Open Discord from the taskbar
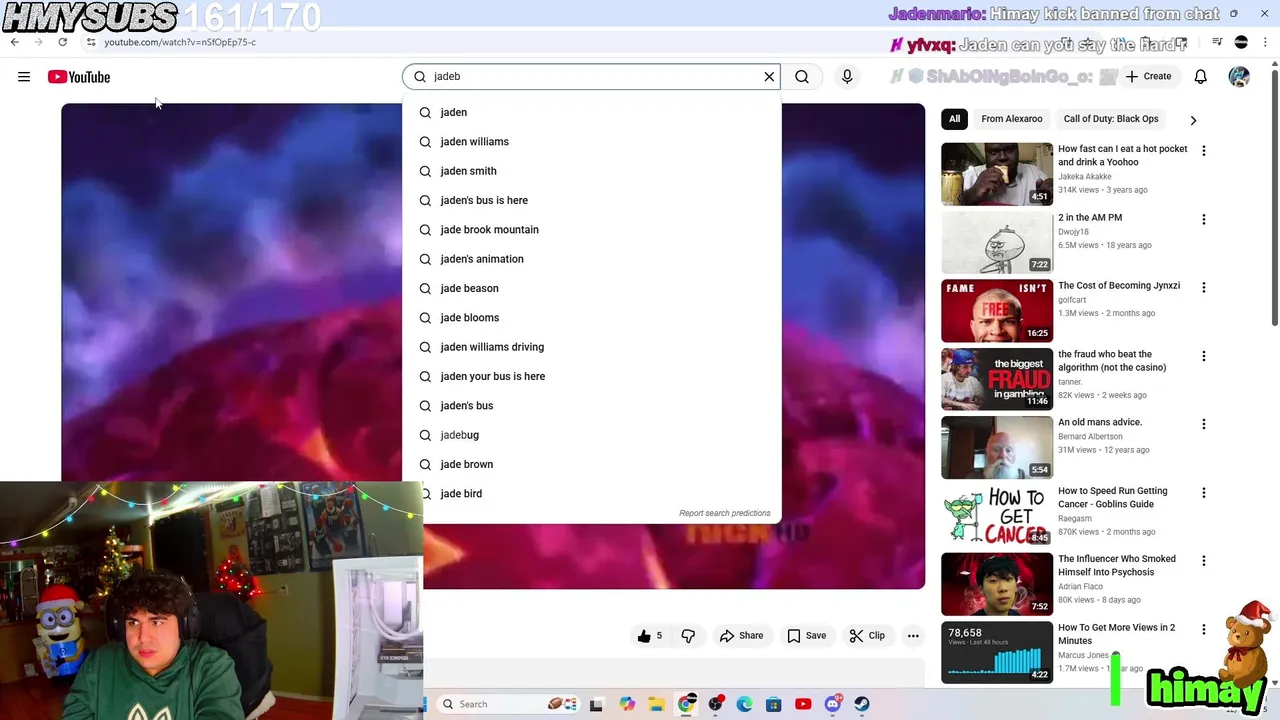The width and height of the screenshot is (1280, 720). point(833,704)
